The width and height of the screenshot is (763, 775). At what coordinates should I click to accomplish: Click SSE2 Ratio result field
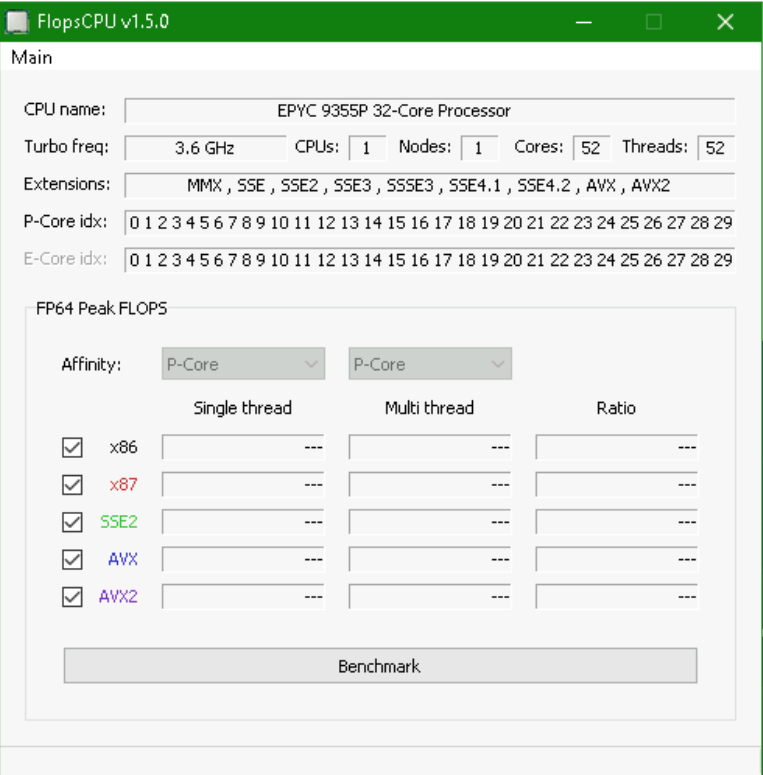coord(617,522)
